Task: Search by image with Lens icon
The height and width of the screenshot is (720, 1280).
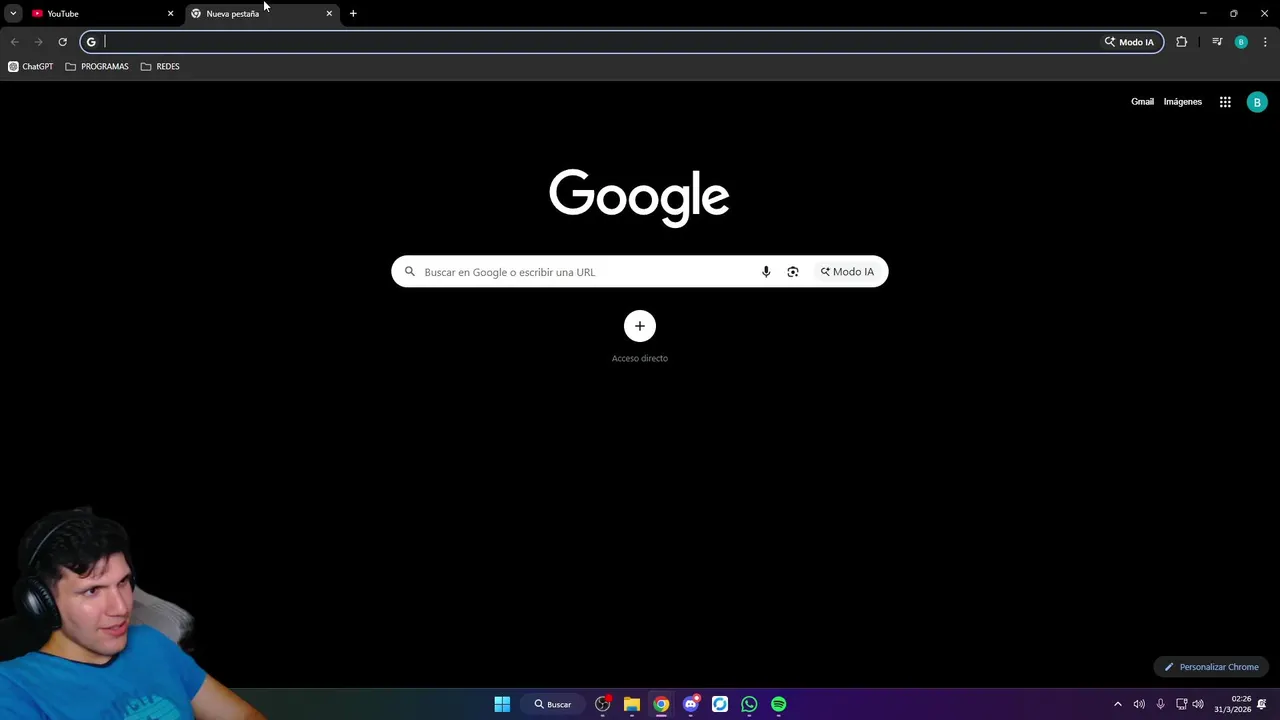Action: (x=793, y=272)
